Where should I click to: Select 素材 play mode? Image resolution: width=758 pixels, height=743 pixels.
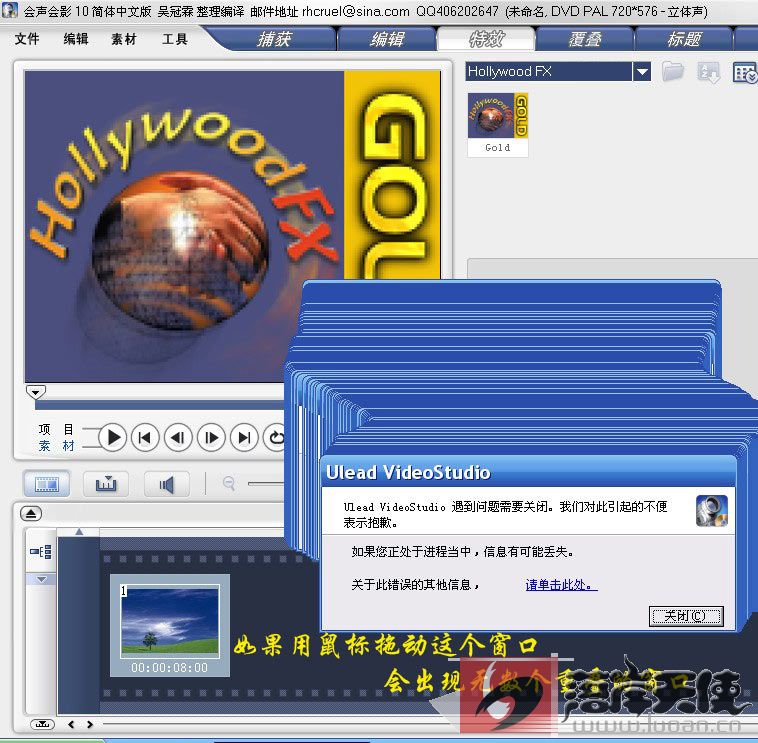[x=56, y=446]
